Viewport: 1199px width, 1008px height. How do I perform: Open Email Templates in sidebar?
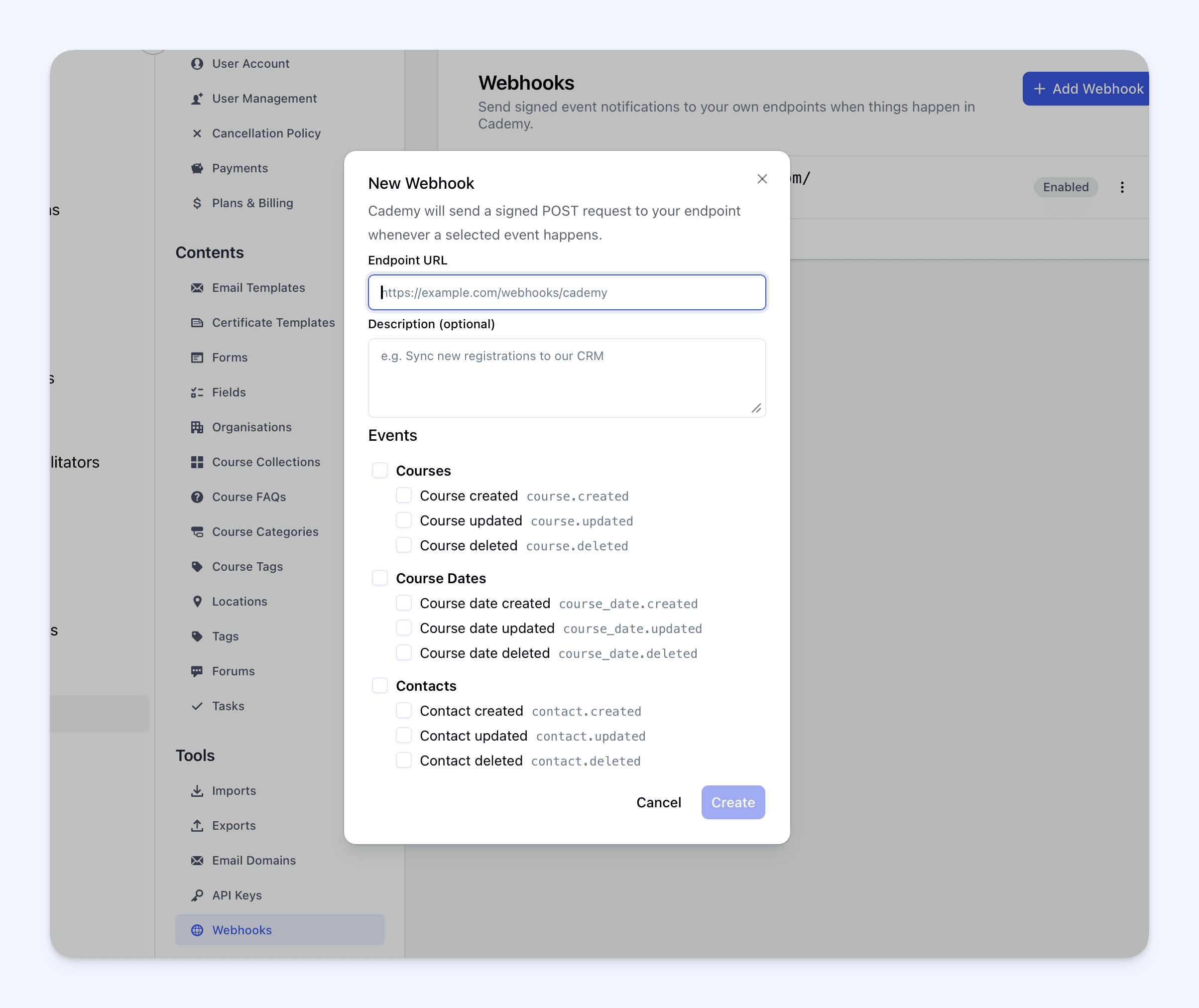[x=258, y=287]
